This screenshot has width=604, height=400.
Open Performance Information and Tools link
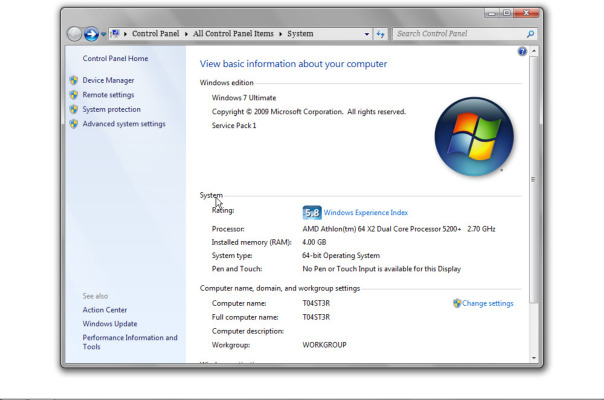130,342
